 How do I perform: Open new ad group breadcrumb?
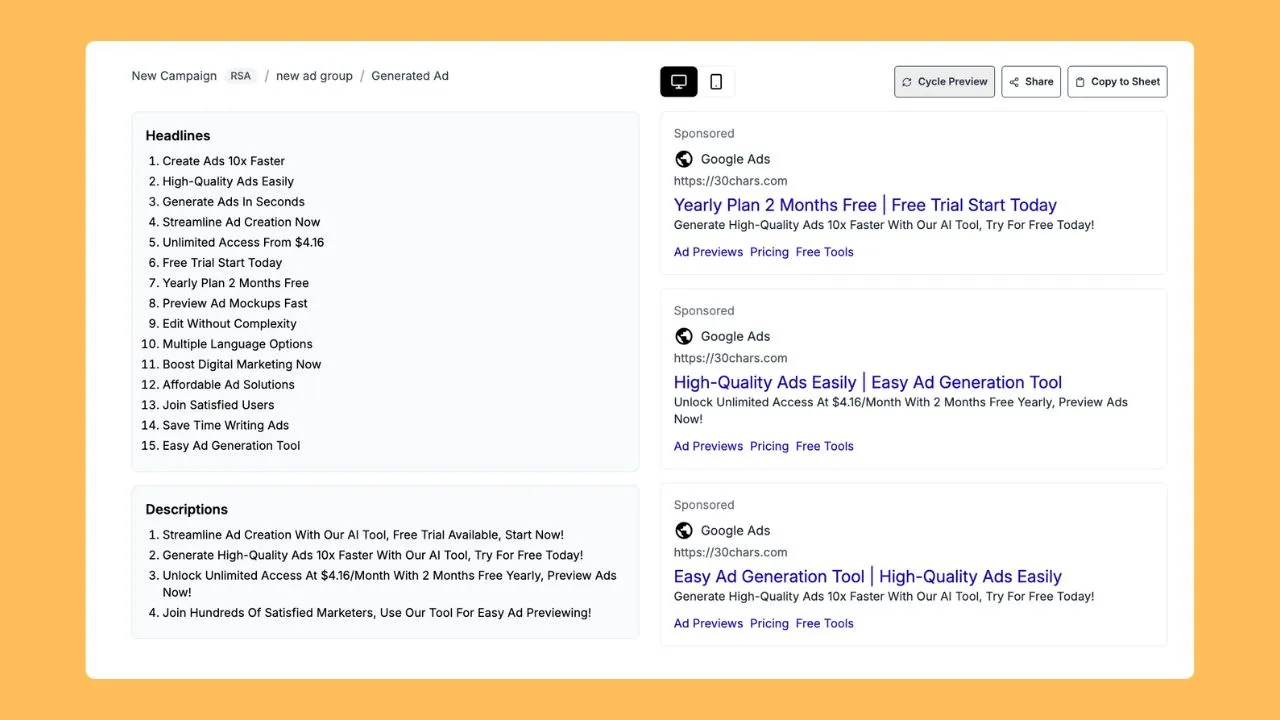coord(314,76)
